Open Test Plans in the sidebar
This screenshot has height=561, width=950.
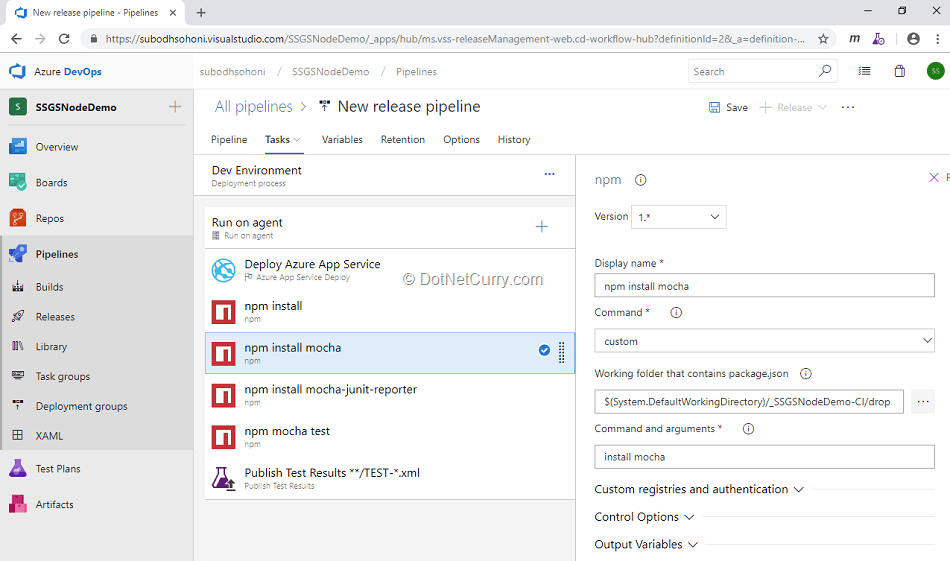58,468
